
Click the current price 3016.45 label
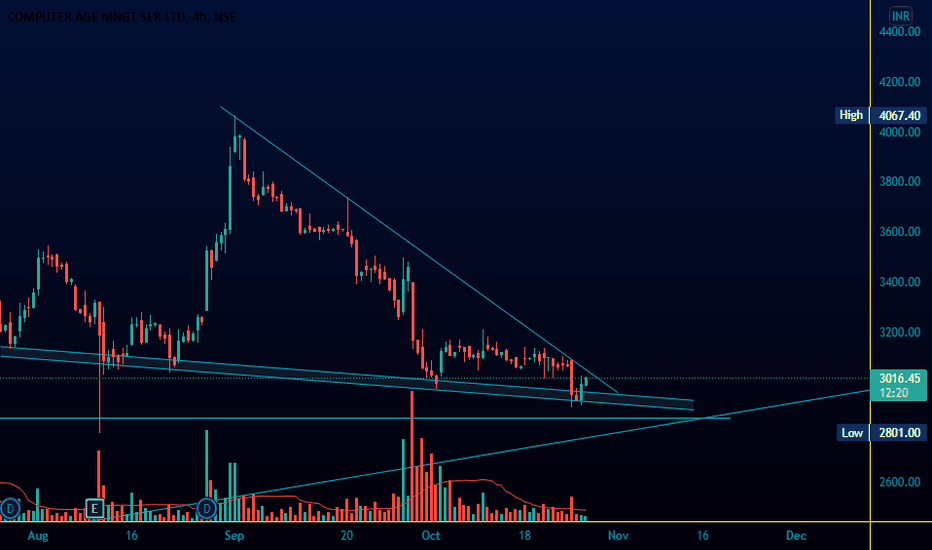899,385
